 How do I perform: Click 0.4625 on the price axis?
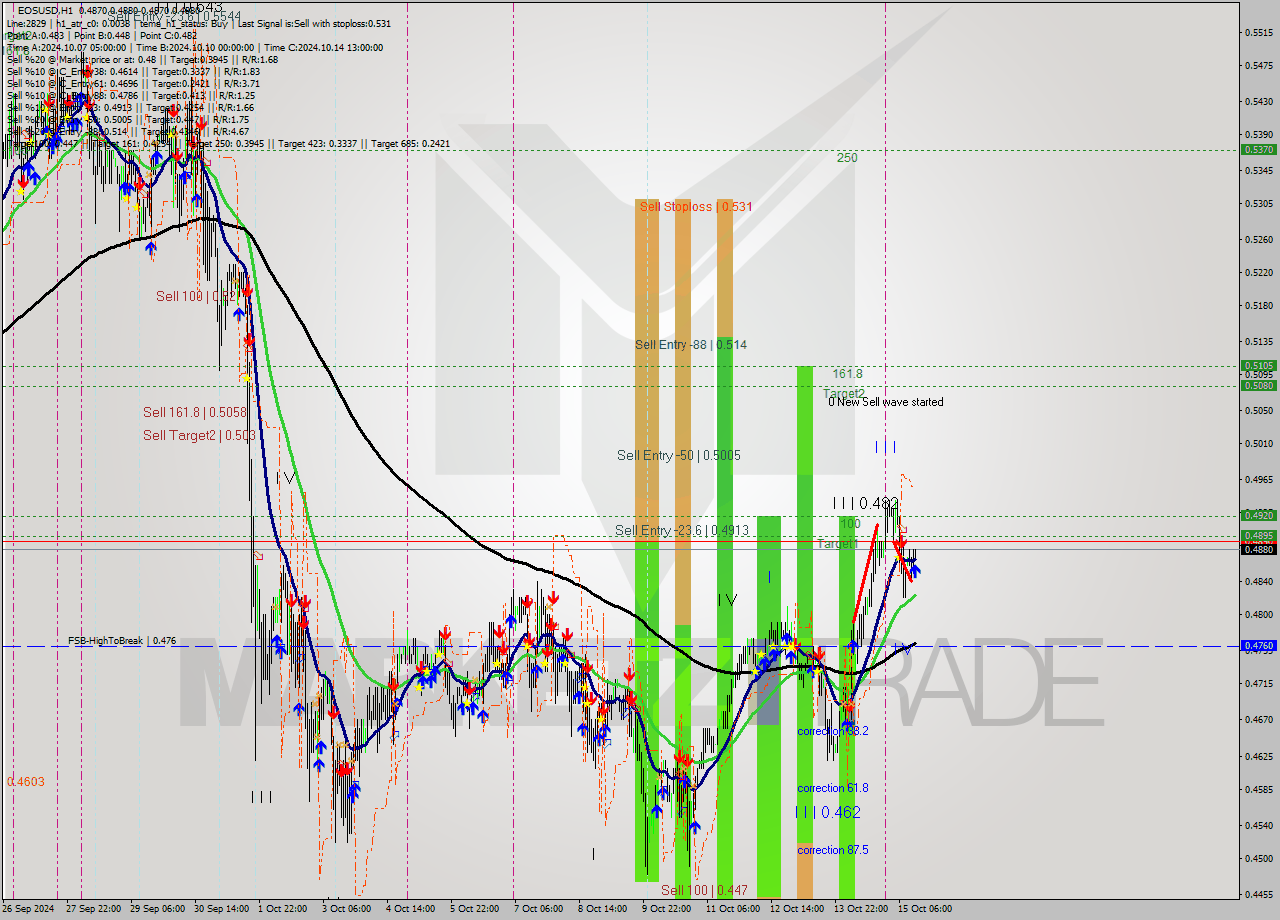point(1258,756)
